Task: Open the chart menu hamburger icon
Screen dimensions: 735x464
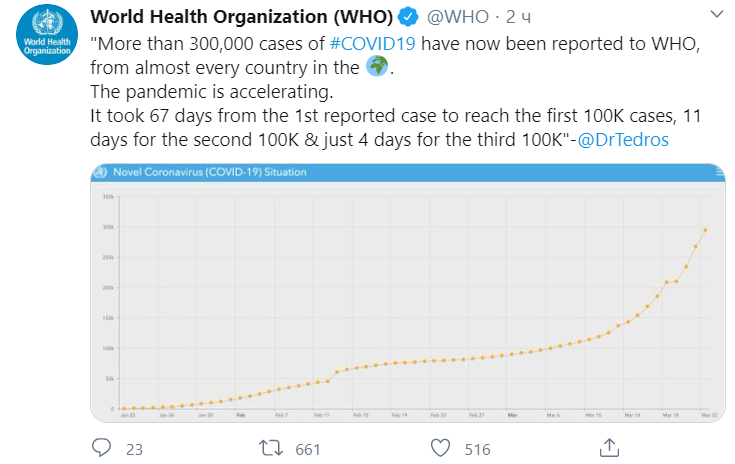Action: coord(720,172)
